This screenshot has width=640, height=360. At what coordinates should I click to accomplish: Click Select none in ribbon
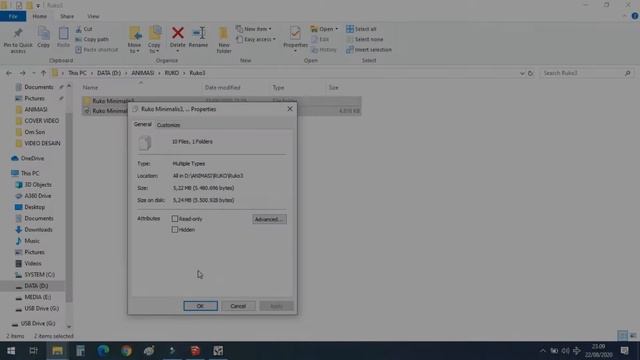pos(364,39)
